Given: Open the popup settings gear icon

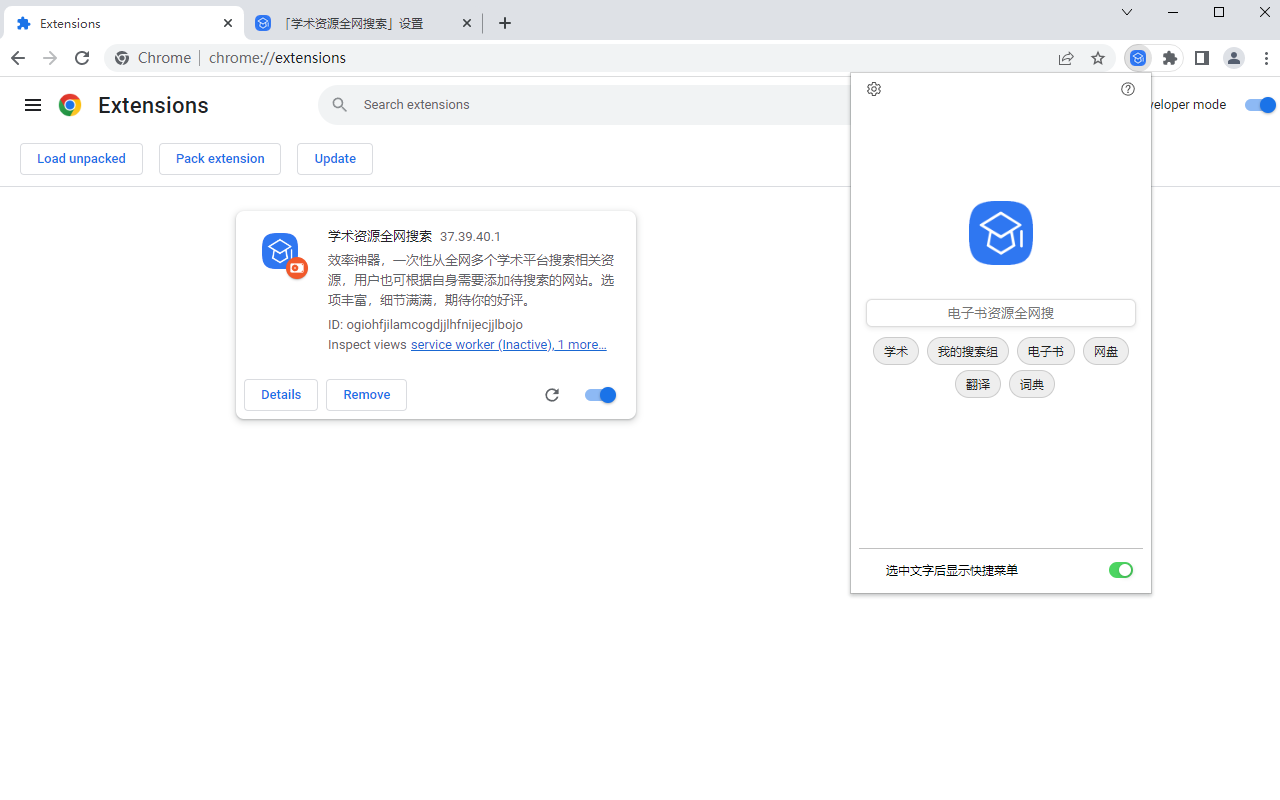Looking at the screenshot, I should [x=874, y=89].
